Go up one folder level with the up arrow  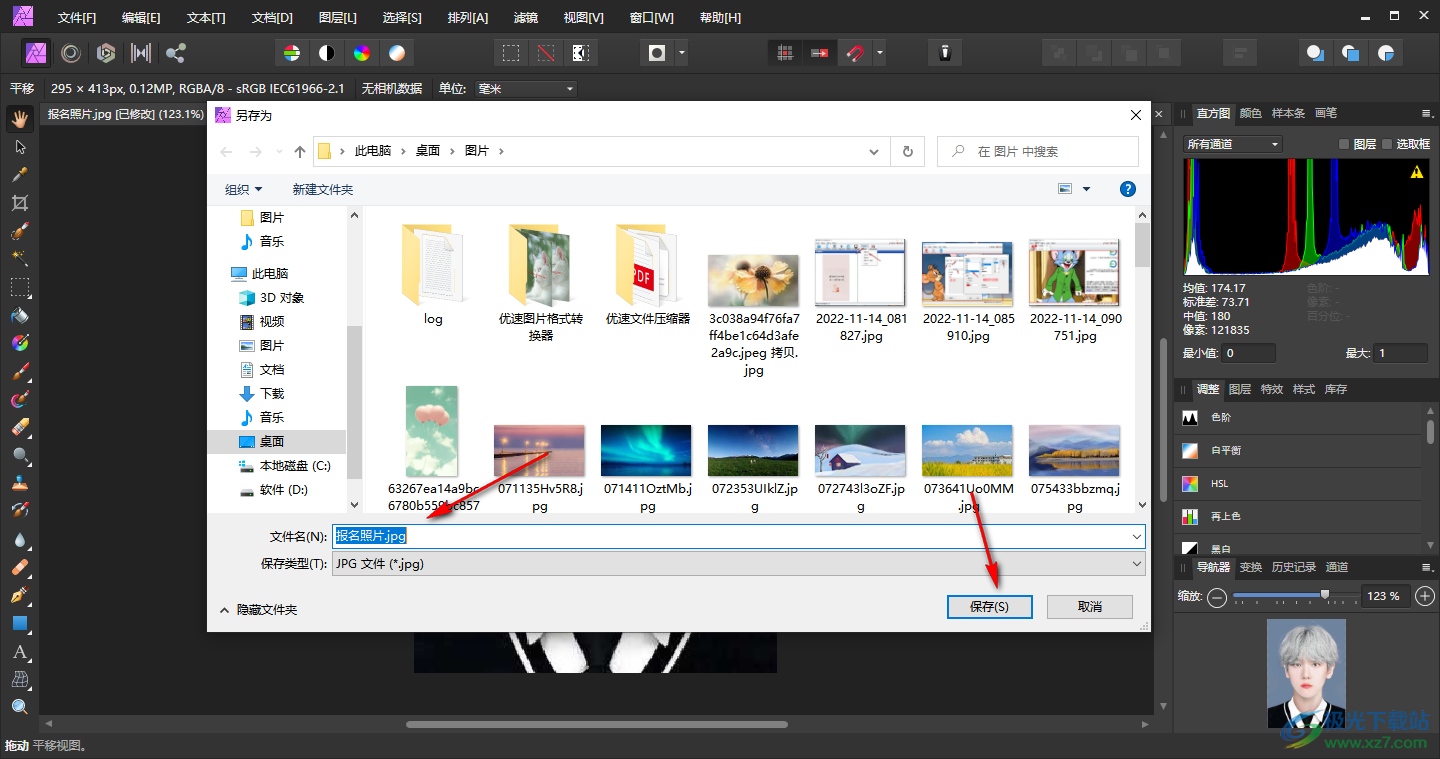(300, 152)
